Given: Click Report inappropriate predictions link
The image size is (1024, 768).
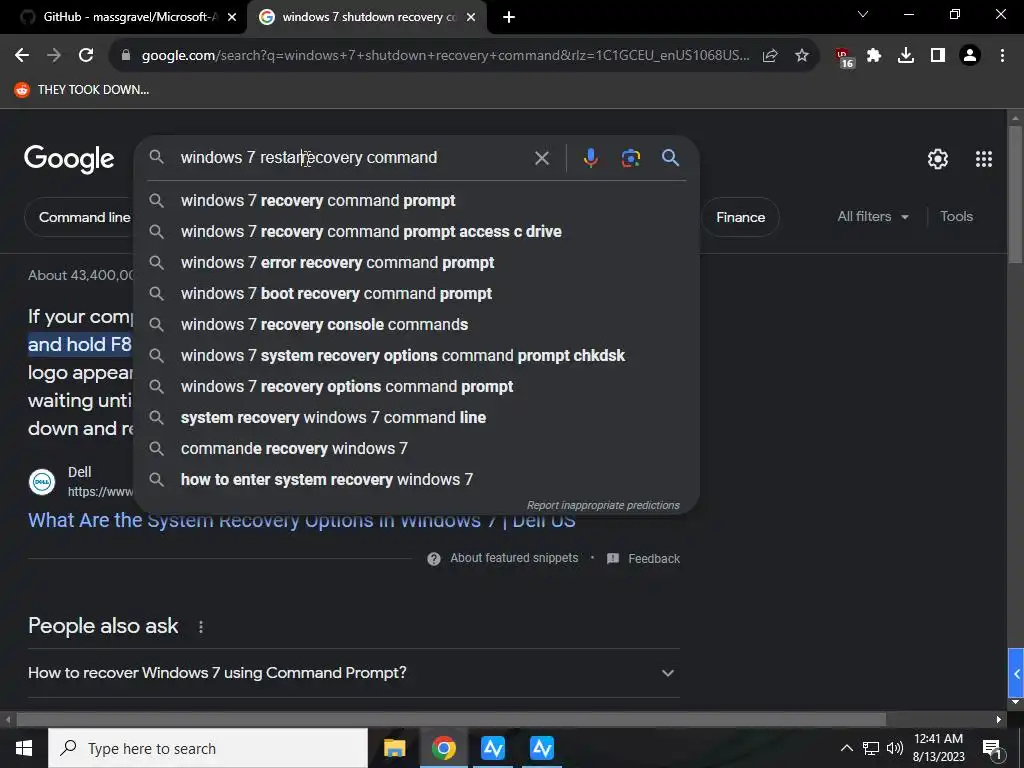Looking at the screenshot, I should pos(603,505).
